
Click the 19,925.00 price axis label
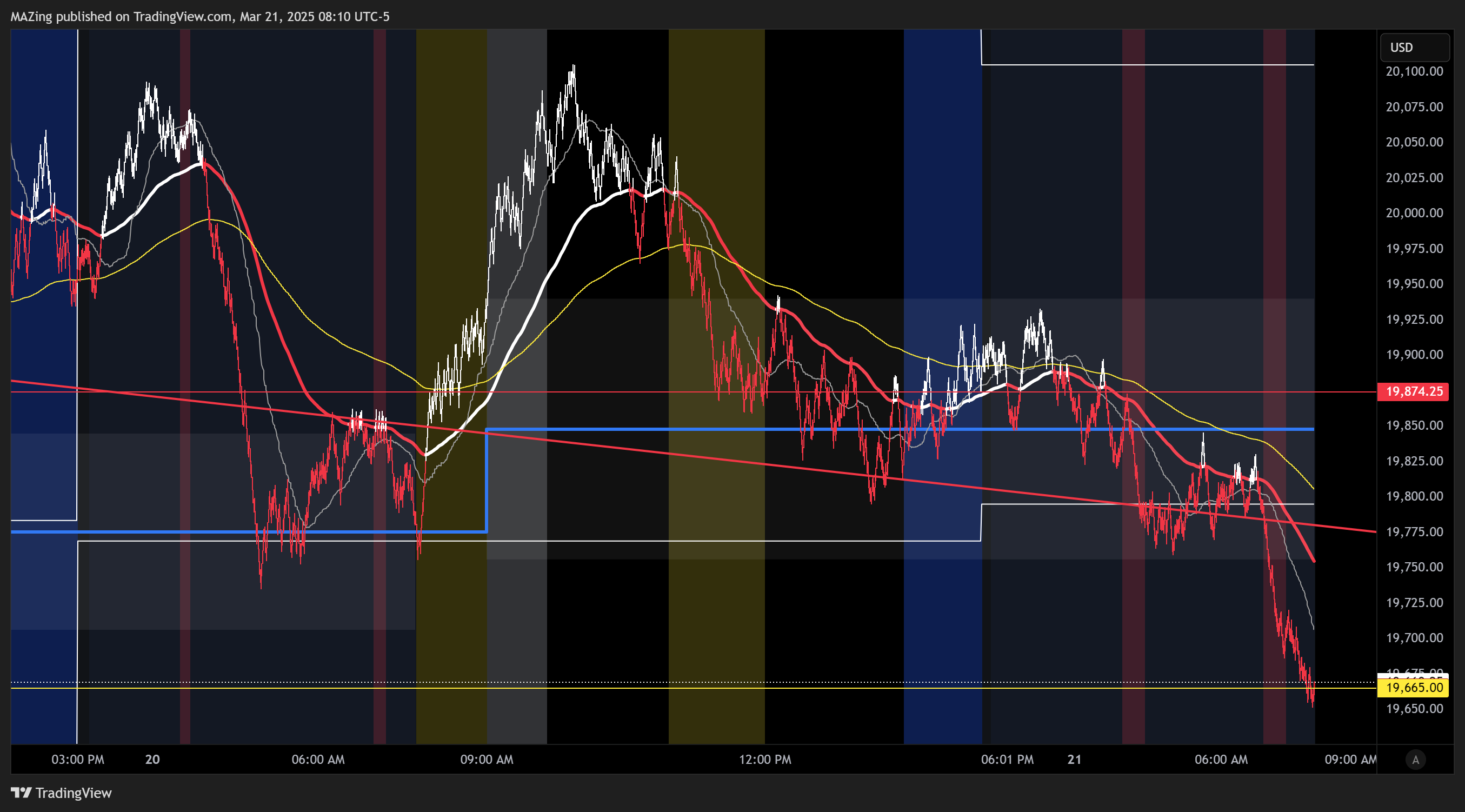(1414, 320)
